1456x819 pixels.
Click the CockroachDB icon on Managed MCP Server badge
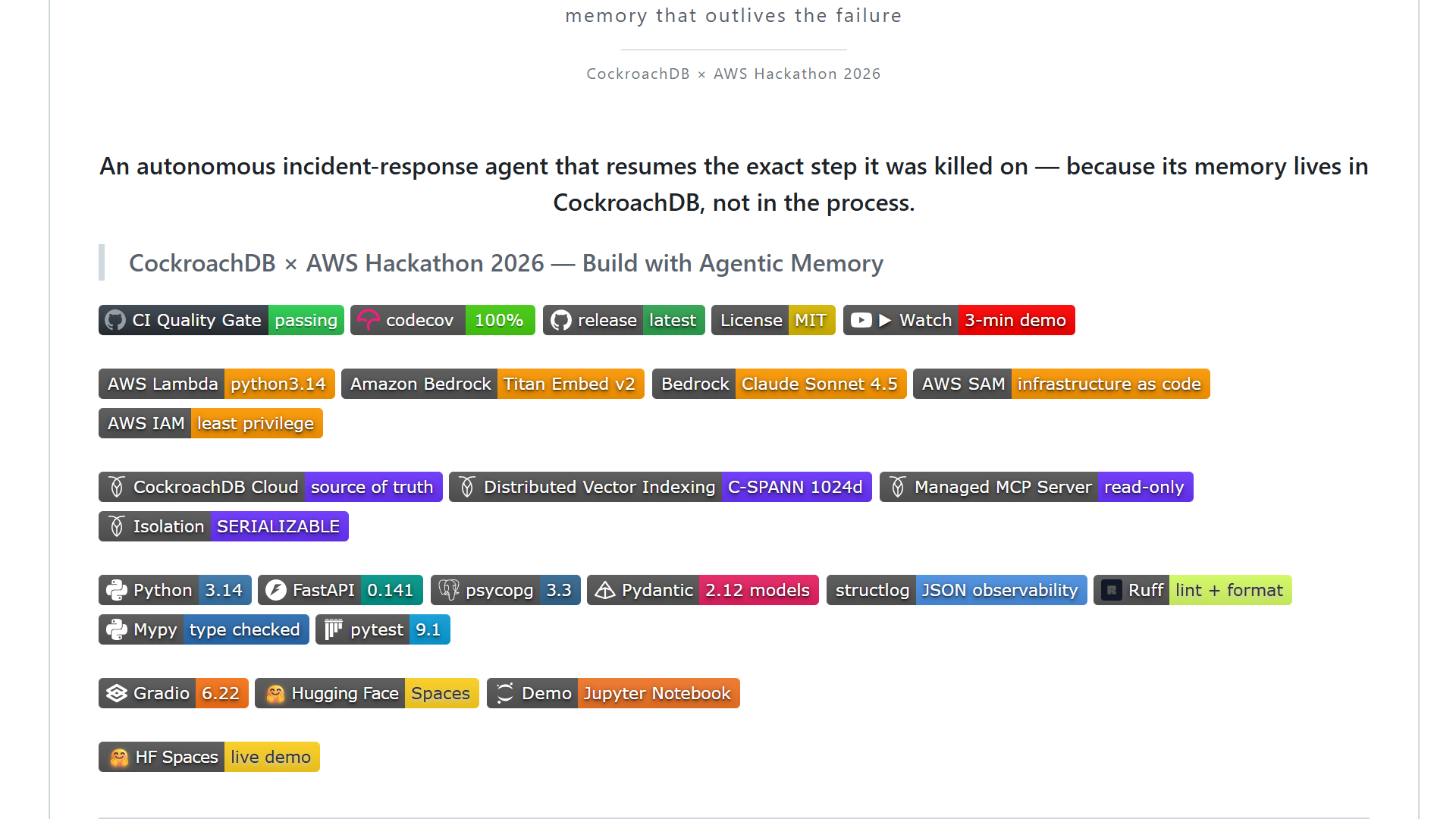(898, 487)
